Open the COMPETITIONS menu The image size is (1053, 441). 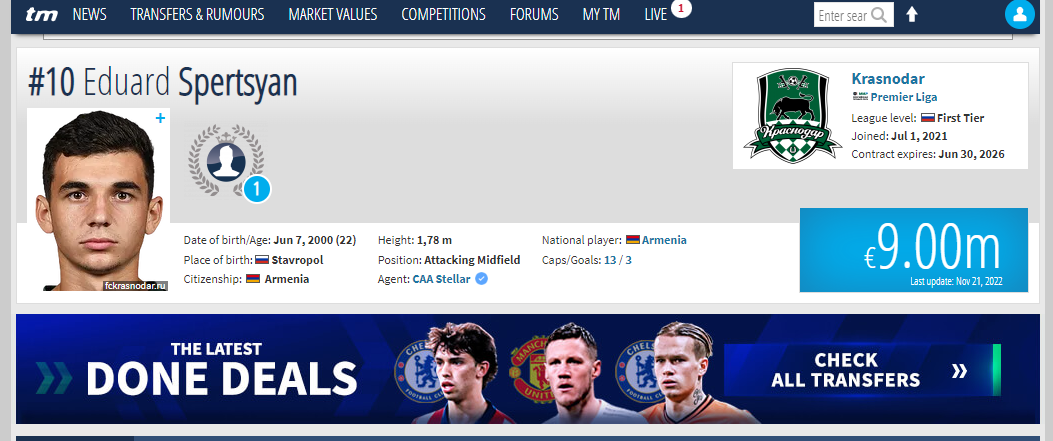tap(443, 14)
